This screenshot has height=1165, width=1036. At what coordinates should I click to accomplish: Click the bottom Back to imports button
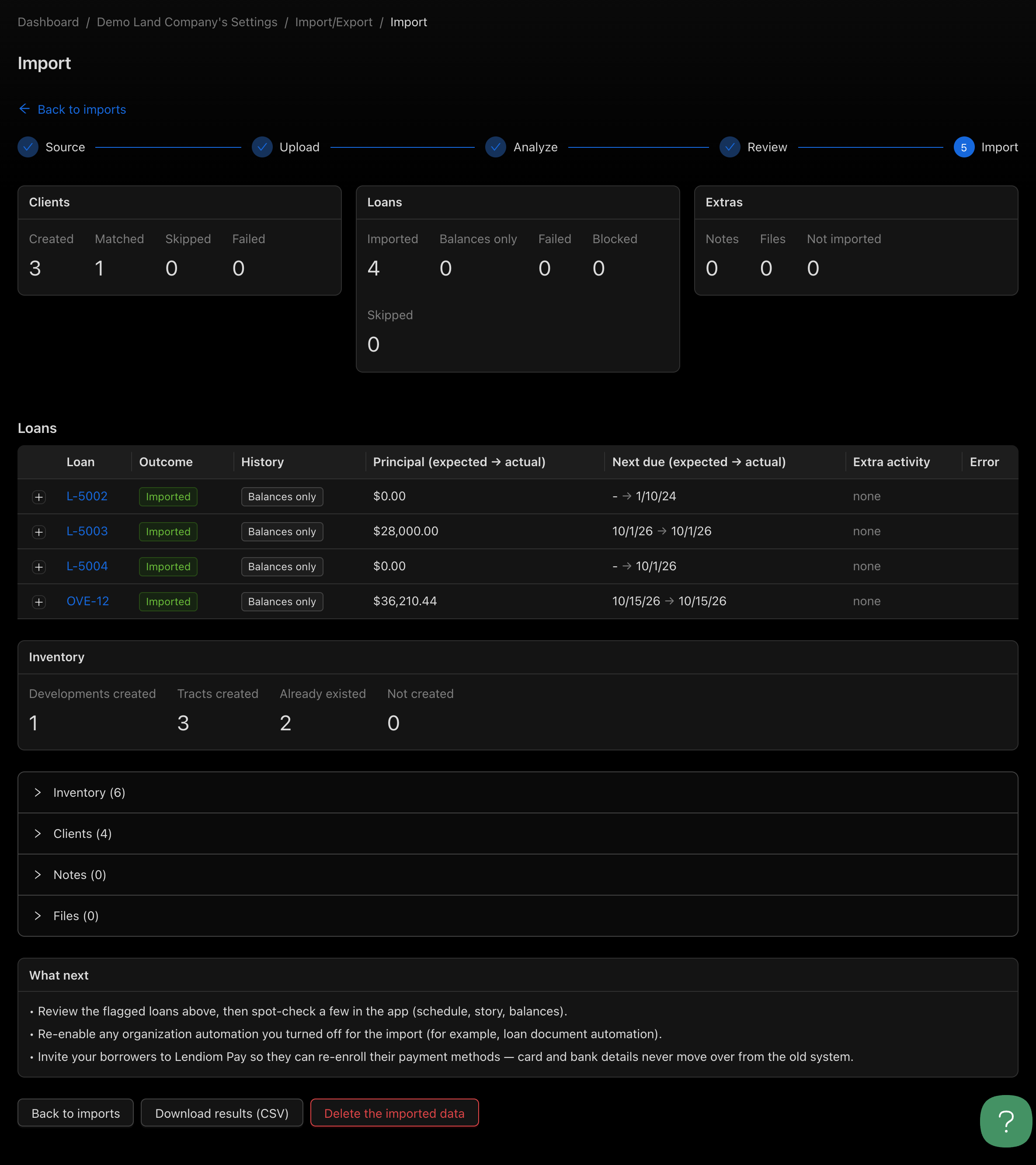pyautogui.click(x=76, y=1113)
